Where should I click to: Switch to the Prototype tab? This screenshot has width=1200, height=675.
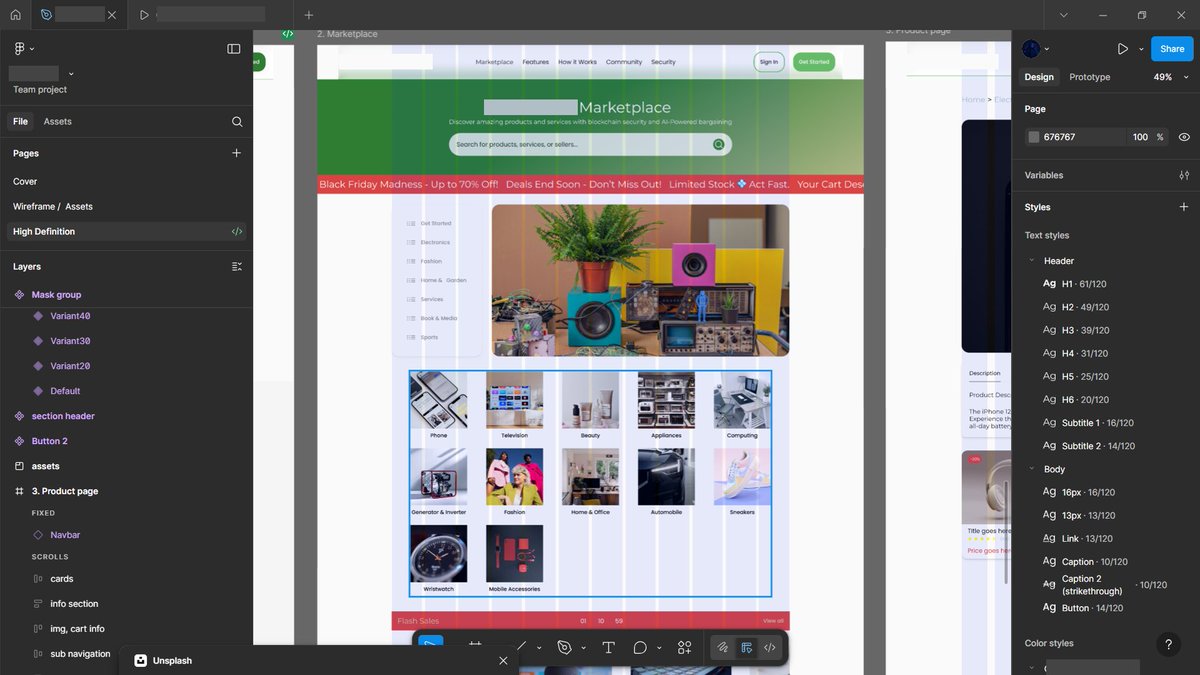point(1089,77)
